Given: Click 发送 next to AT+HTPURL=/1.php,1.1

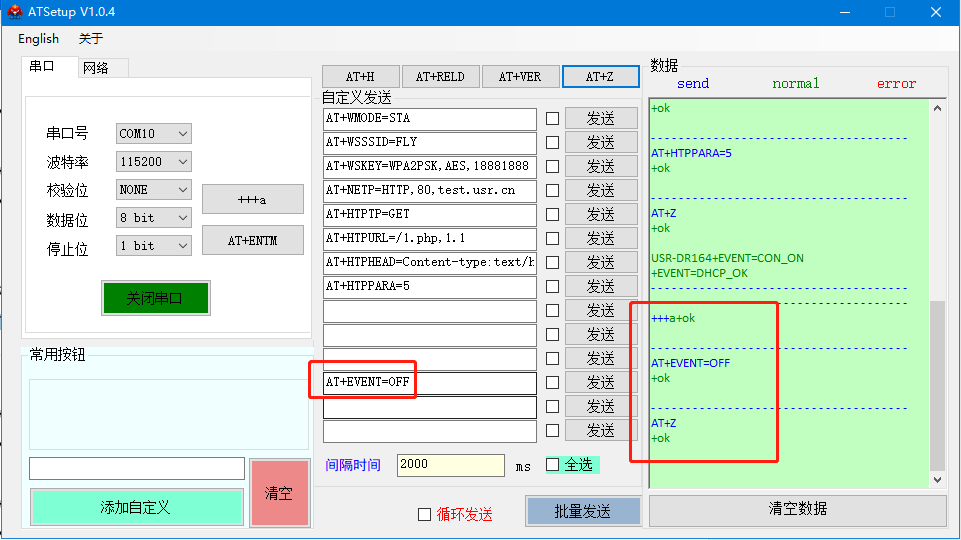Looking at the screenshot, I should click(x=600, y=238).
